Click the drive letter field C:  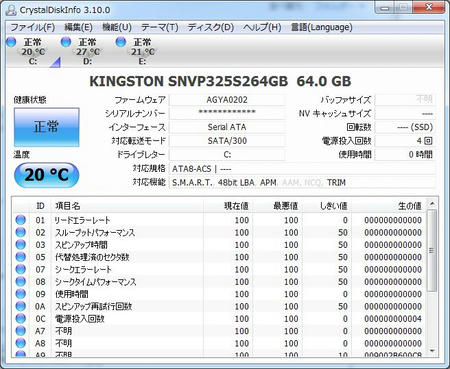coord(227,154)
